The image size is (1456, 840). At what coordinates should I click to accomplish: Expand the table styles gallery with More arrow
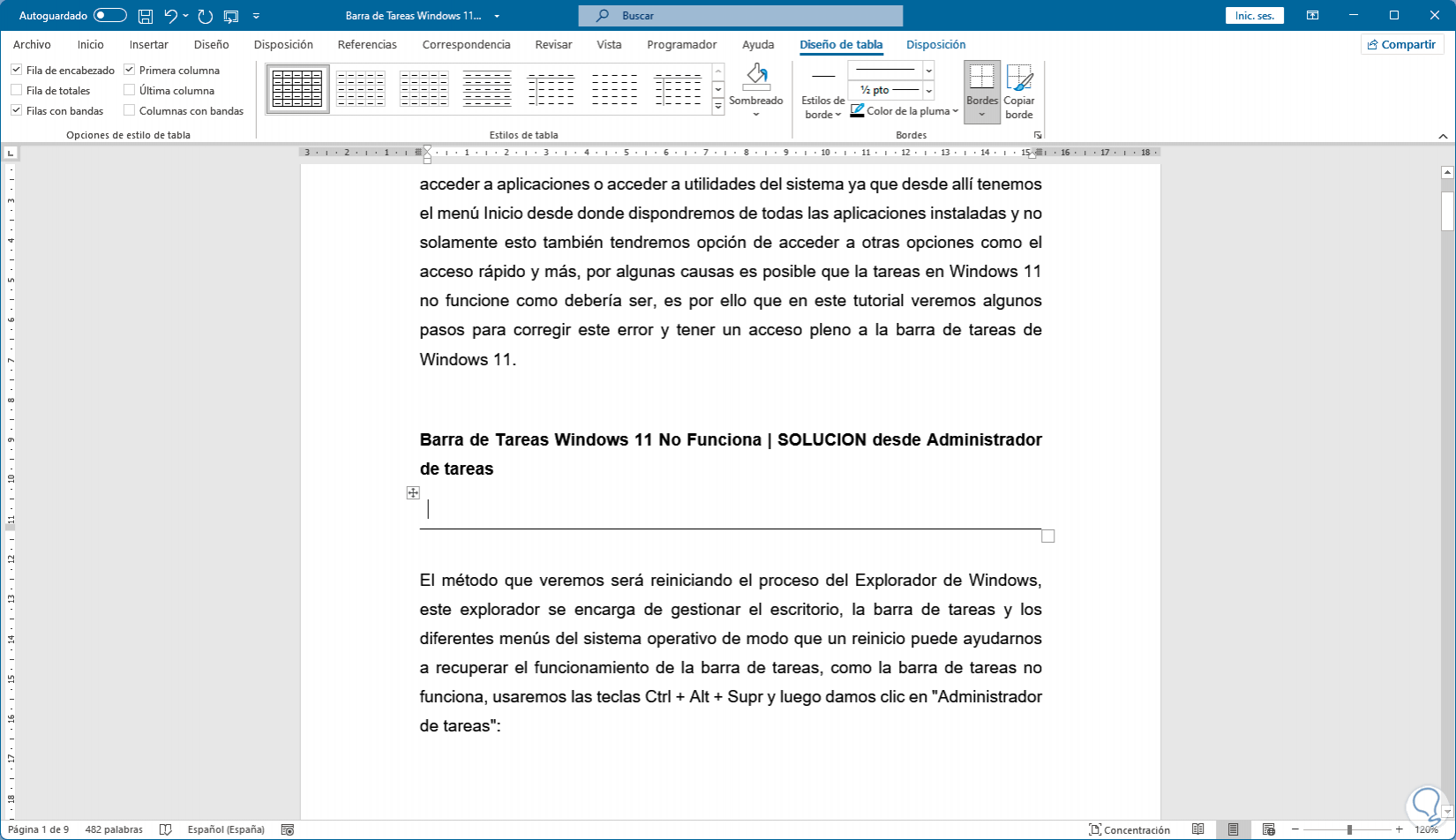pyautogui.click(x=718, y=106)
